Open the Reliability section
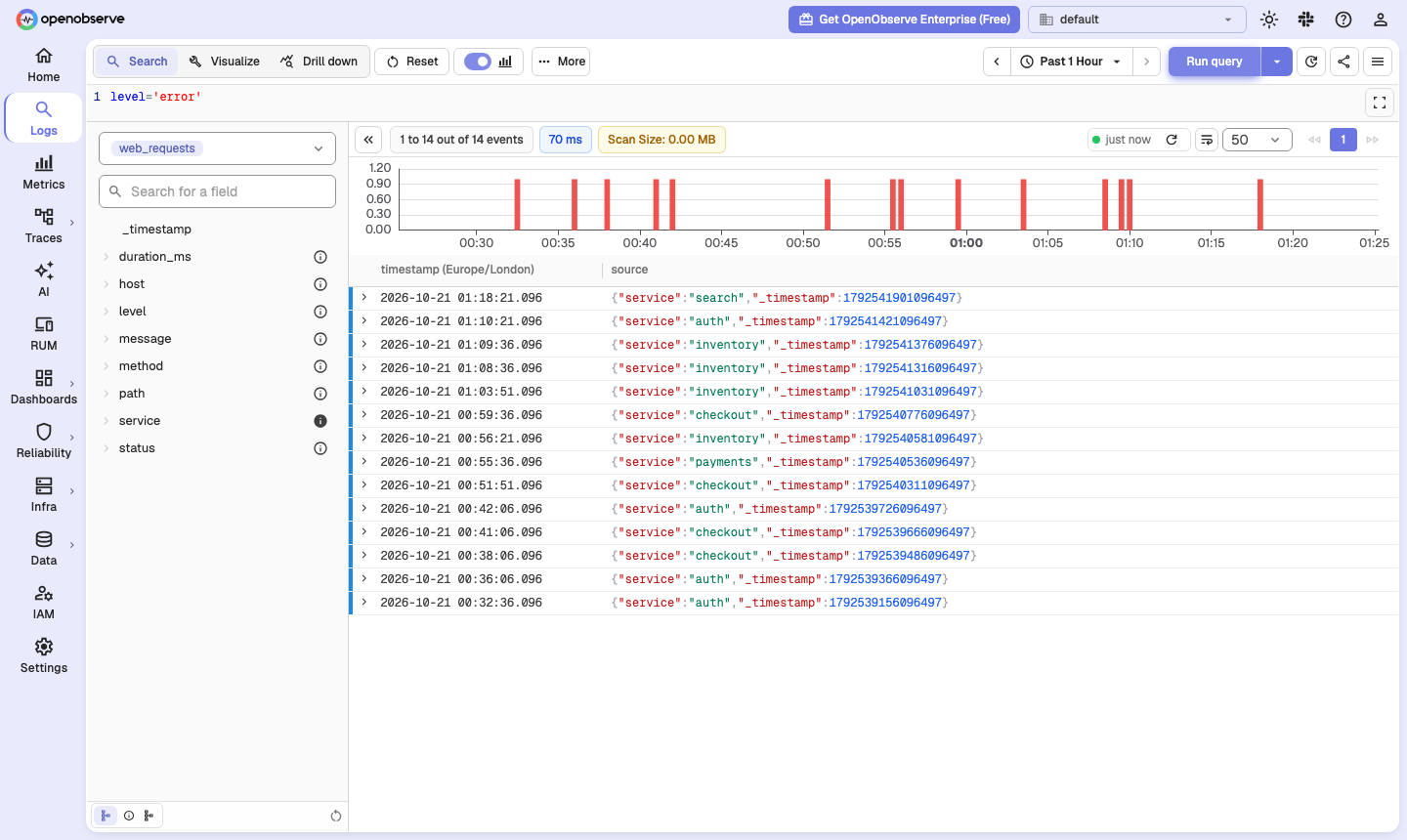This screenshot has width=1407, height=840. coord(44,441)
